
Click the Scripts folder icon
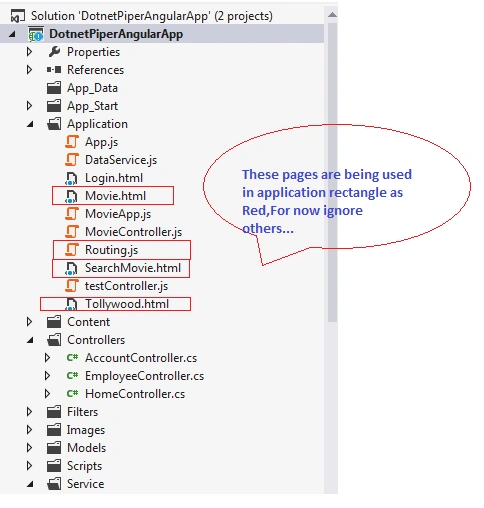coord(54,466)
